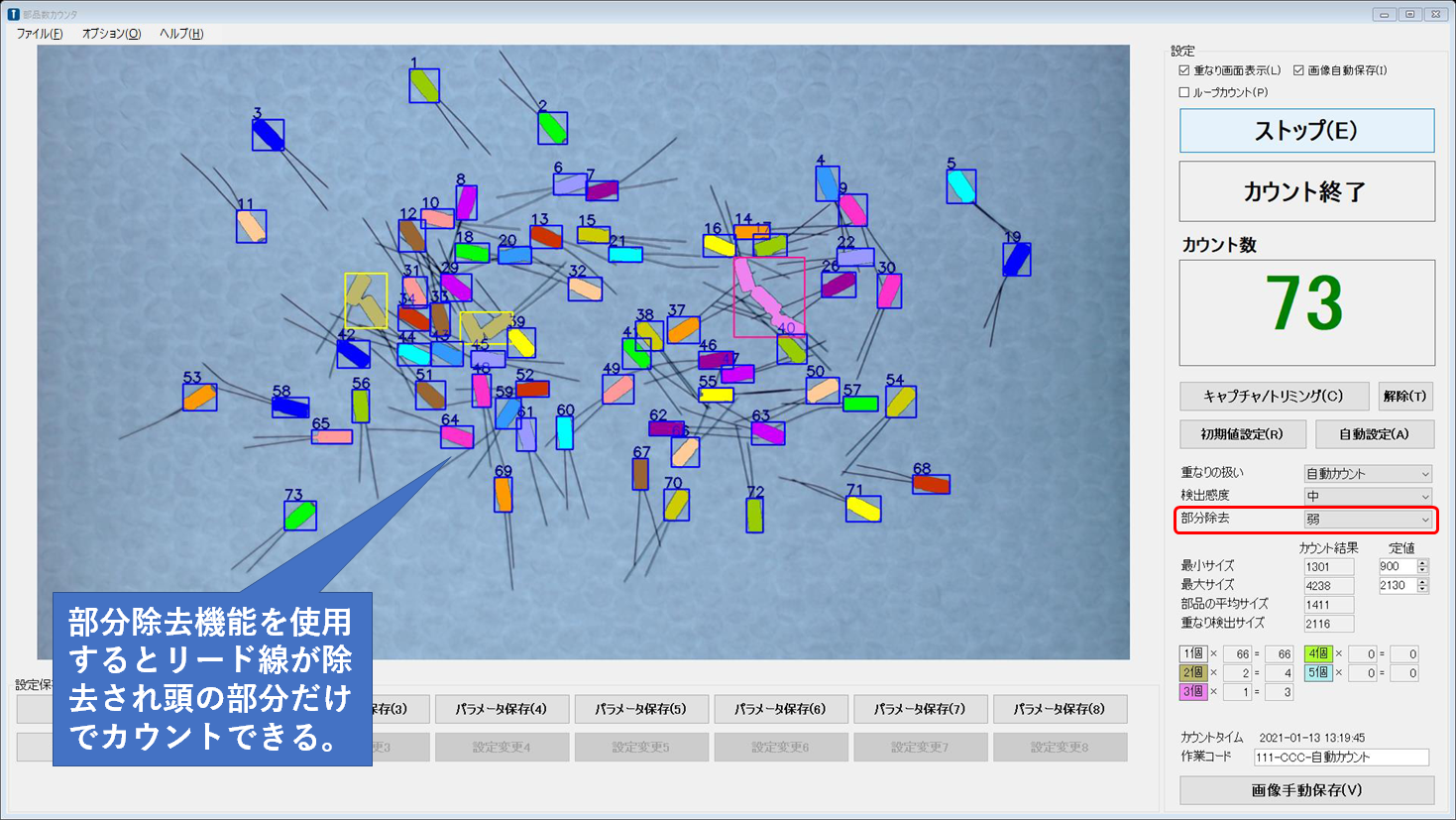Open the ヘルプ(H) menu
The image size is (1456, 820).
(181, 34)
